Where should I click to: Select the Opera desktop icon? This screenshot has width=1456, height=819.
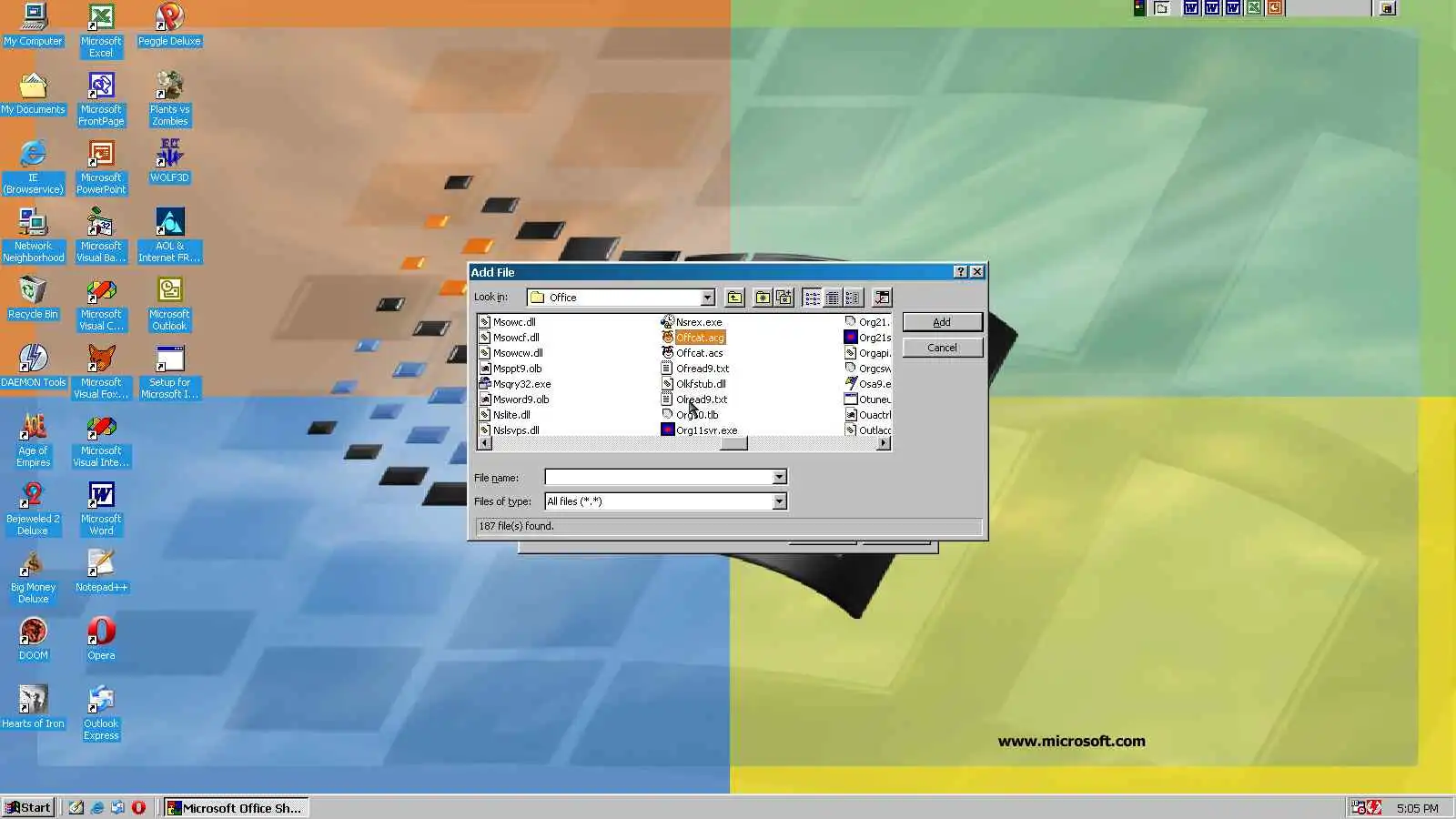(x=101, y=640)
